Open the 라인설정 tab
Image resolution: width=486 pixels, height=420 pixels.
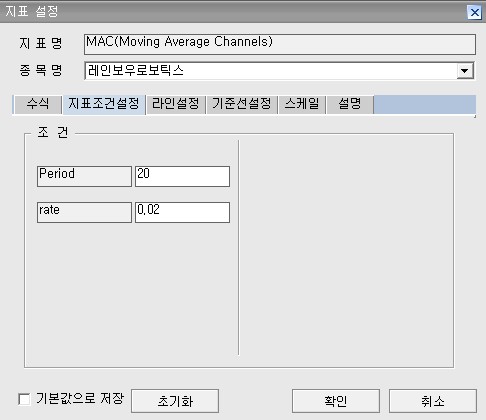pyautogui.click(x=176, y=104)
